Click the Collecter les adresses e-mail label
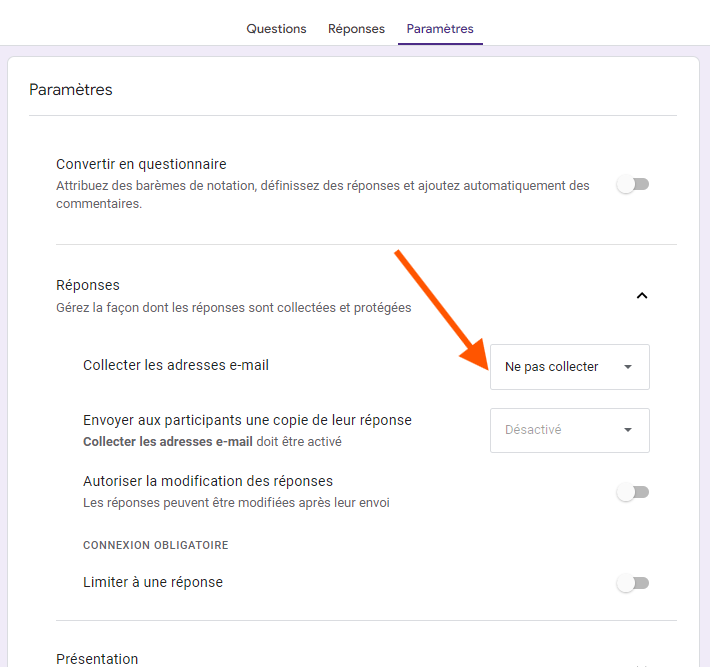 point(176,365)
